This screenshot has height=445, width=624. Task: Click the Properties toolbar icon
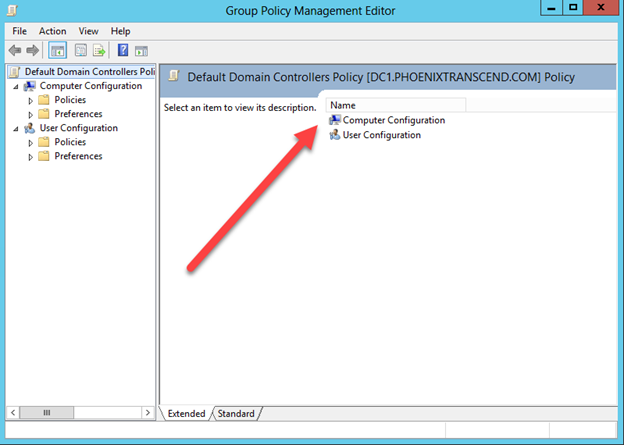tap(79, 50)
